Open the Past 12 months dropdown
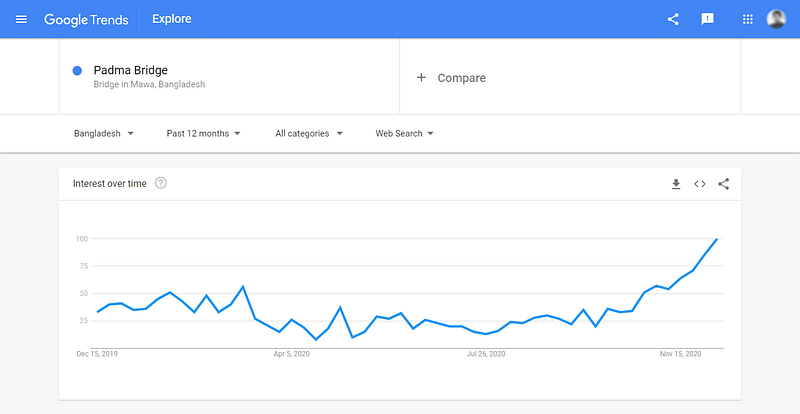 pos(203,133)
